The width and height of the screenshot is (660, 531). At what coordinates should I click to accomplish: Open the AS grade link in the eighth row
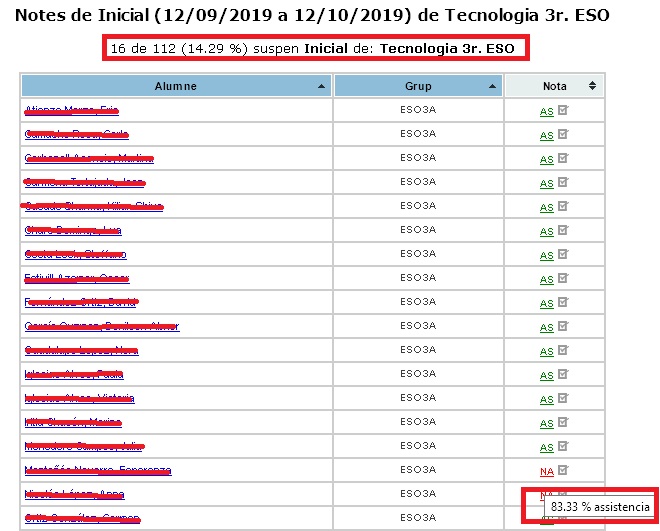click(547, 280)
